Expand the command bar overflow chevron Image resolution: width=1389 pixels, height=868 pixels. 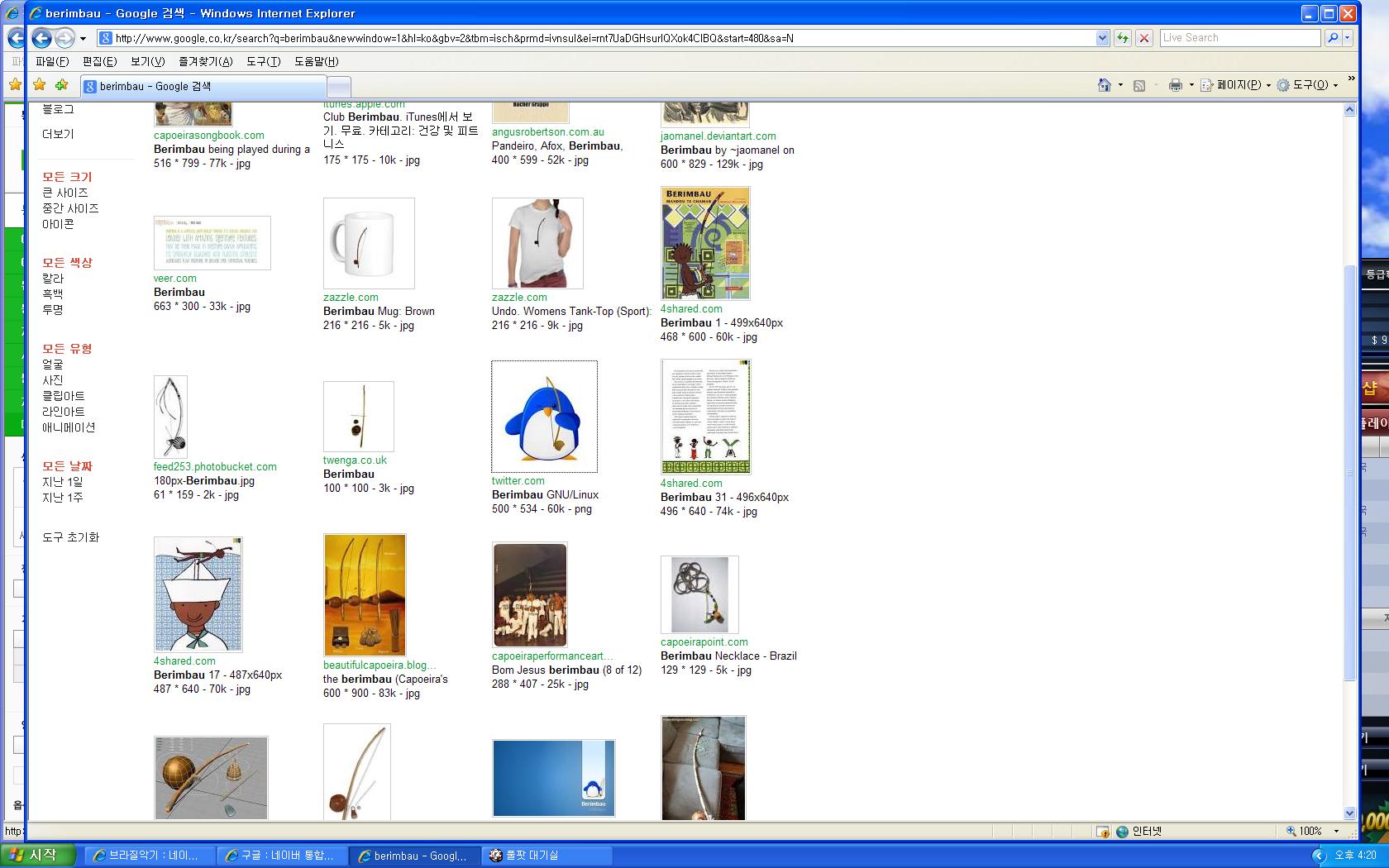[1351, 79]
